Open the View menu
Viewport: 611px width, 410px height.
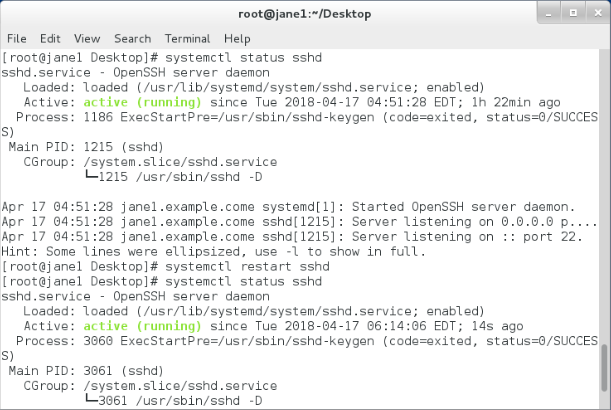[x=87, y=39]
